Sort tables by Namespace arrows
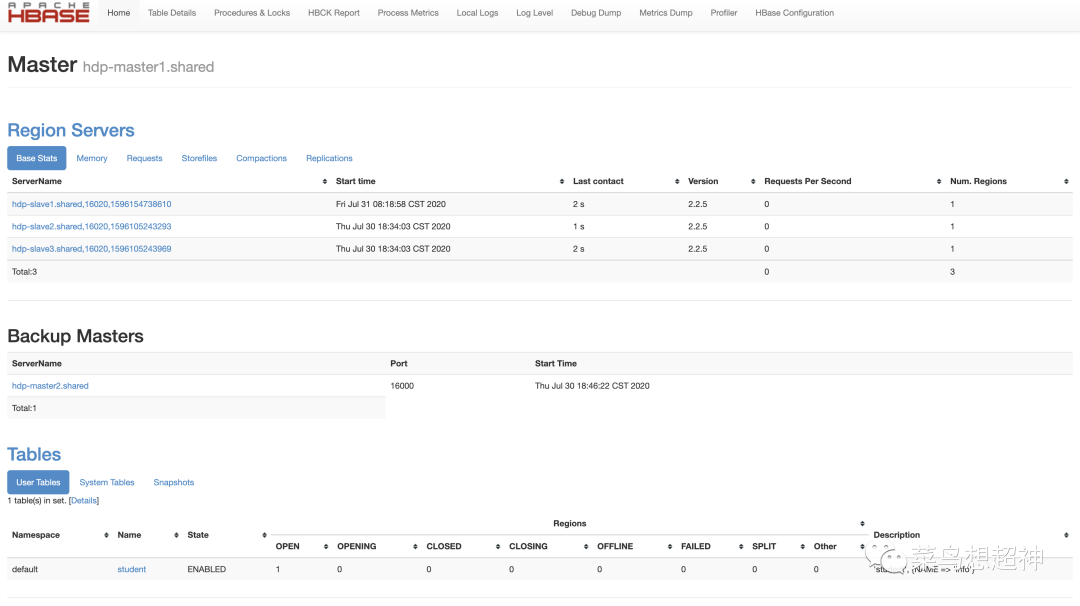Screen dimensions: 1080x606 tap(106, 536)
